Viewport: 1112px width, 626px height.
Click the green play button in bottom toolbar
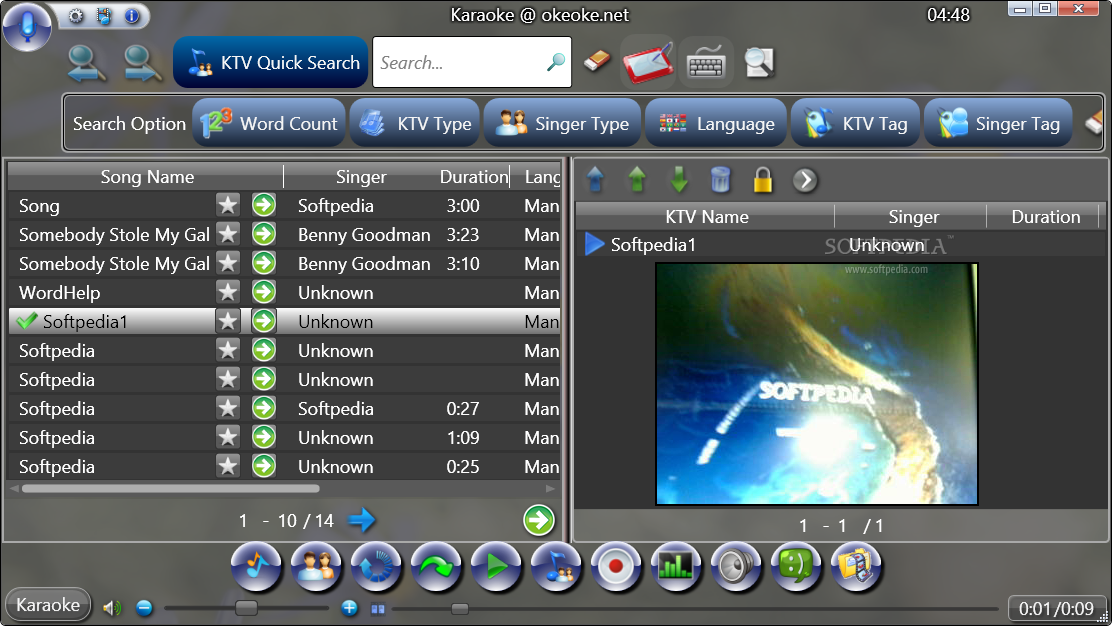(x=496, y=566)
